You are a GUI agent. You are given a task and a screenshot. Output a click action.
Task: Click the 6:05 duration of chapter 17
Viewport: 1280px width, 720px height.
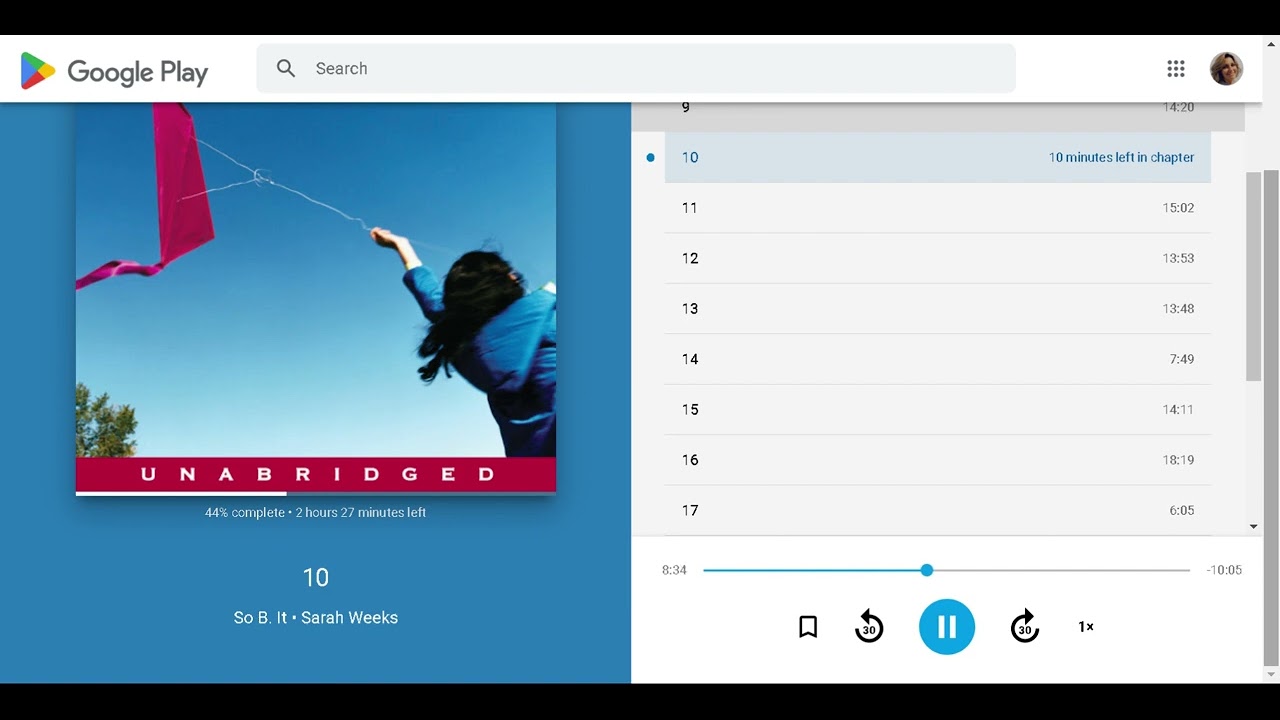(1182, 510)
